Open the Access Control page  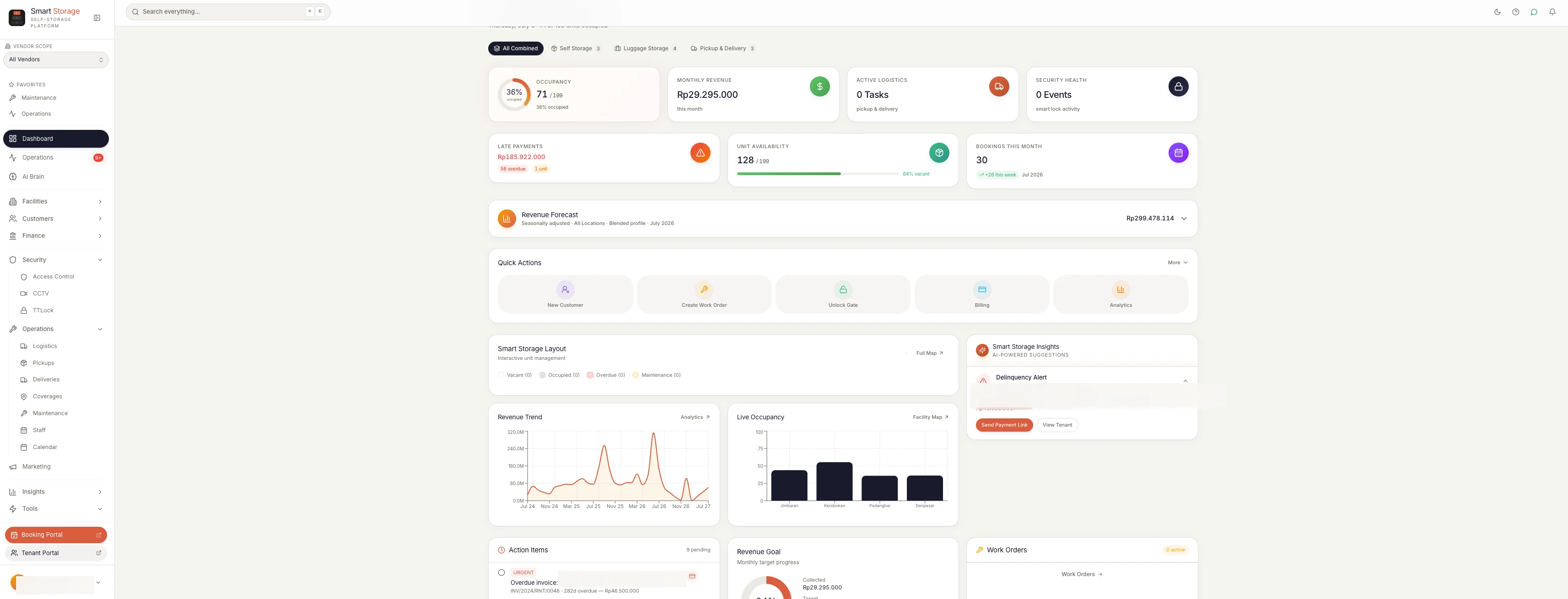(54, 277)
